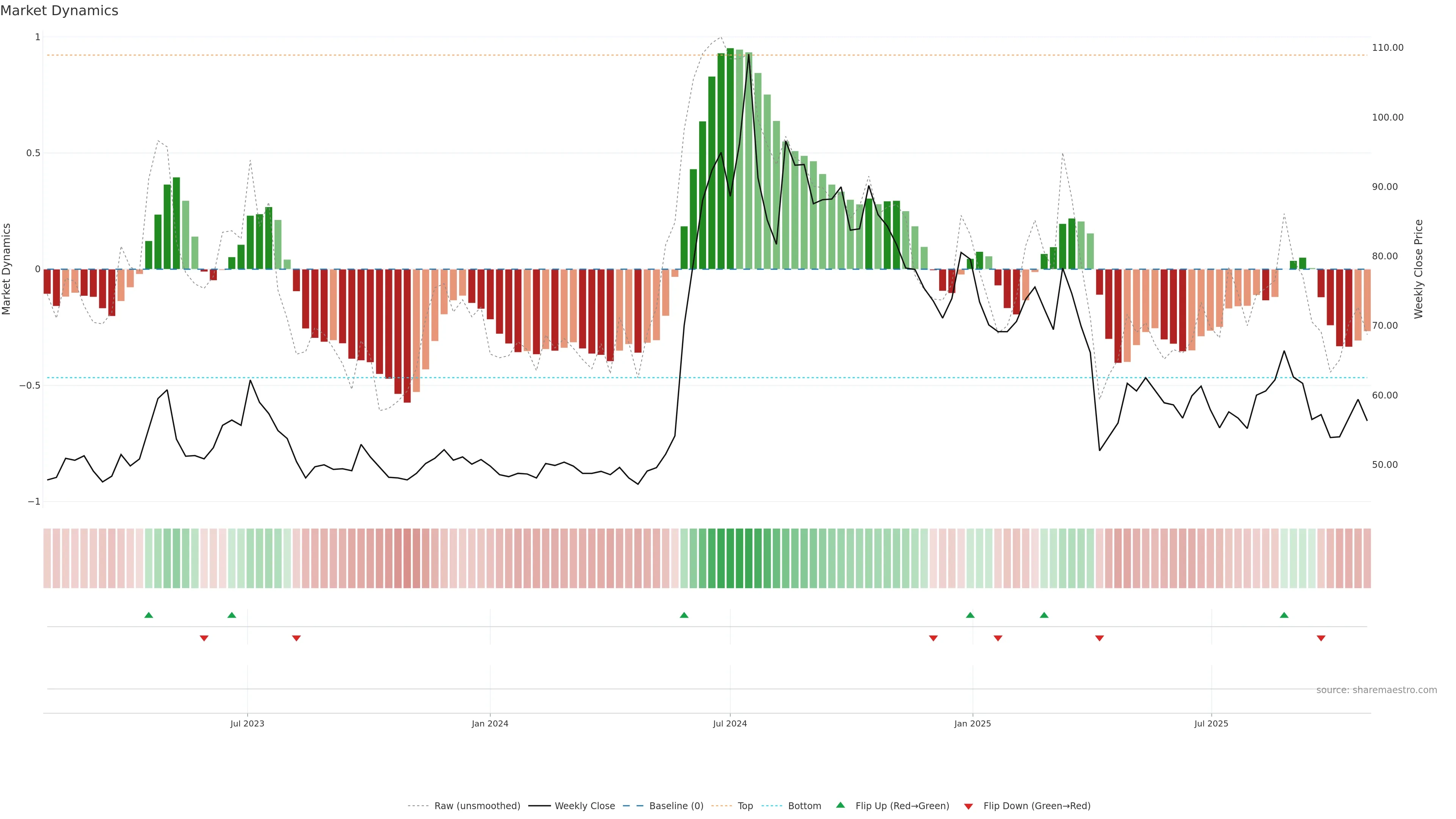Toggle the Top threshold legend entry
Image resolution: width=1456 pixels, height=819 pixels.
click(745, 806)
